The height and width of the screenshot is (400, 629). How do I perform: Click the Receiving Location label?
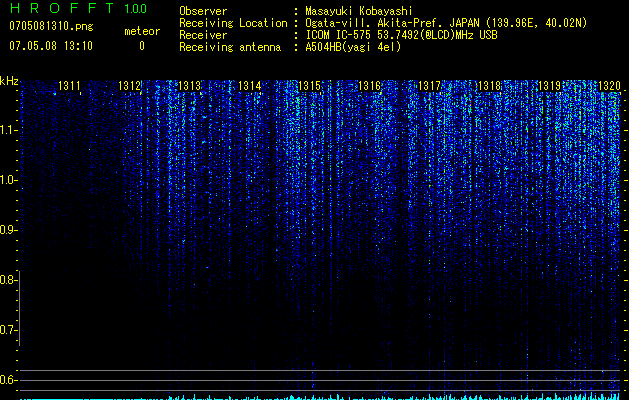(233, 23)
